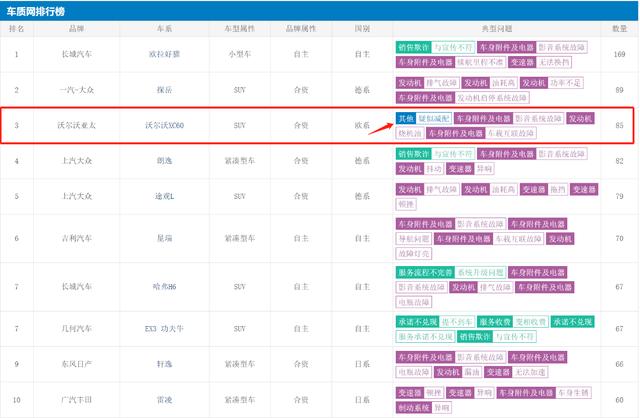Click the 车型属性 column header
This screenshot has width=640, height=418.
(x=240, y=29)
